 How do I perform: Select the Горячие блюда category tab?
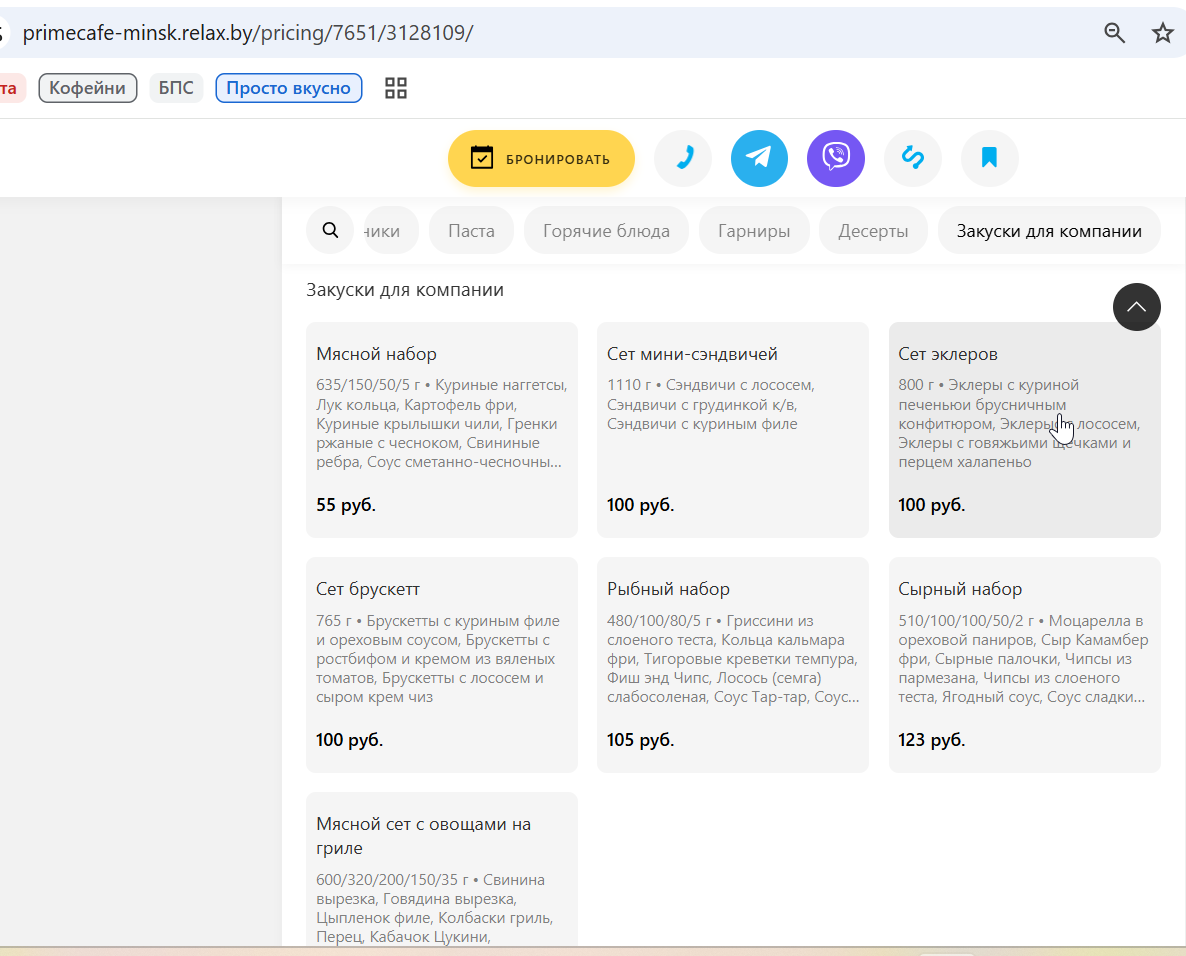point(606,230)
